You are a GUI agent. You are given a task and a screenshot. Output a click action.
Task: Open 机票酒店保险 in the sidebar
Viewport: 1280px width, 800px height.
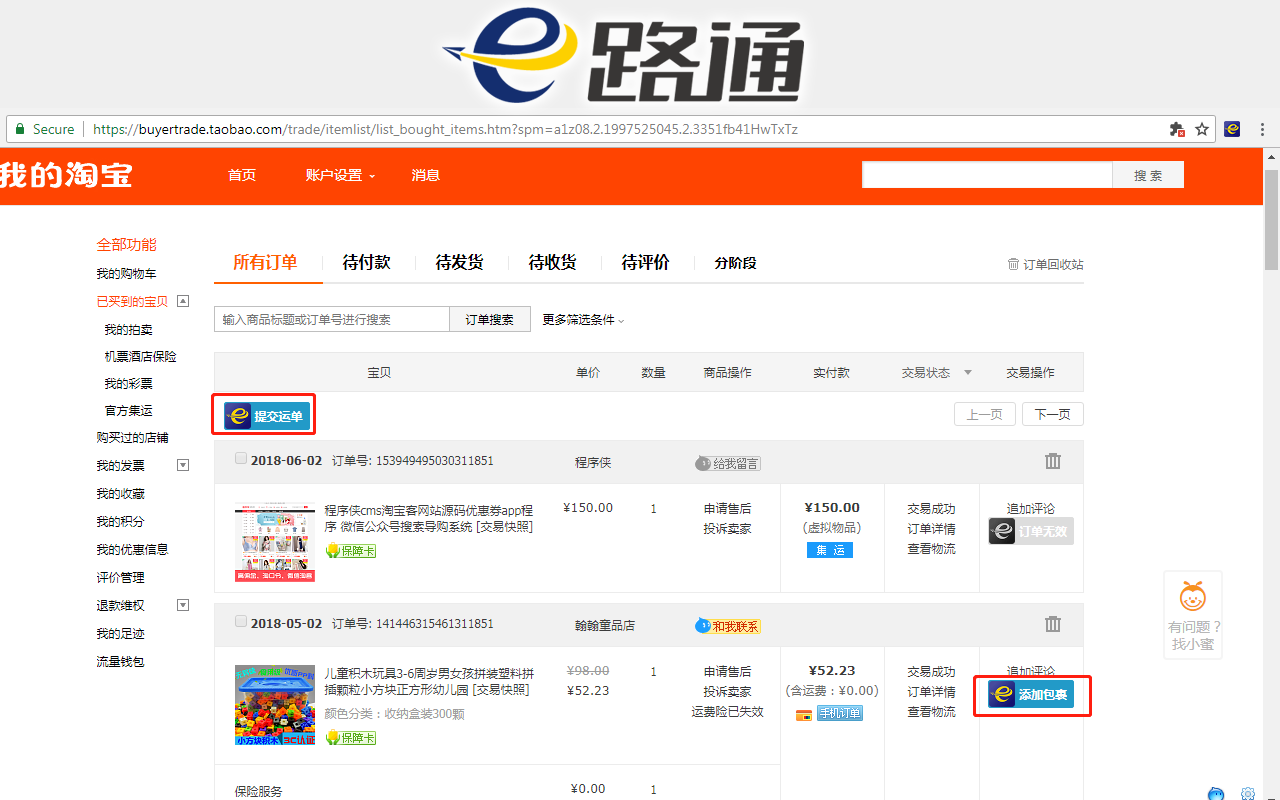(140, 356)
